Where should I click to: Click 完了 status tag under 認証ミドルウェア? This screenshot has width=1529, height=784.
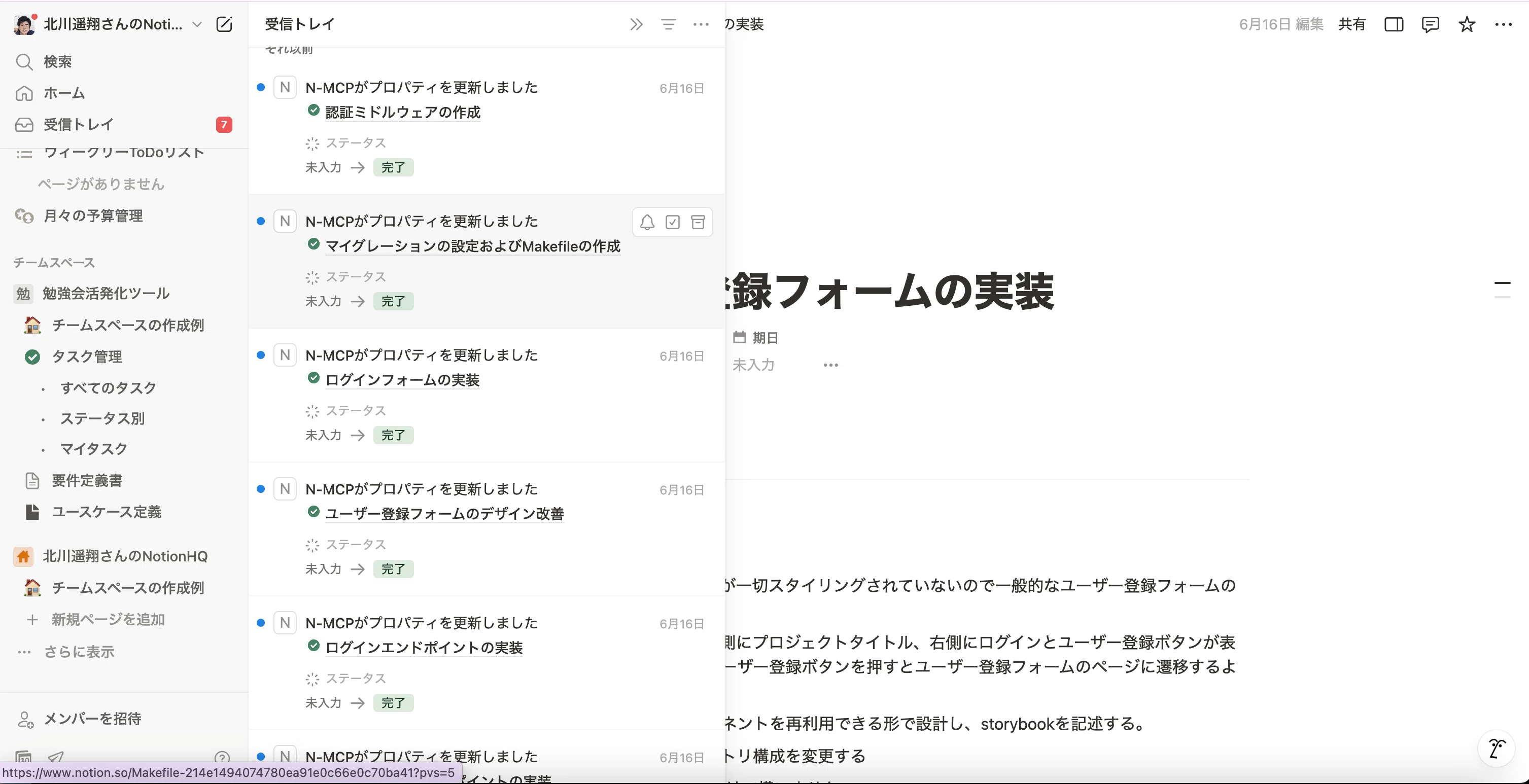point(394,167)
